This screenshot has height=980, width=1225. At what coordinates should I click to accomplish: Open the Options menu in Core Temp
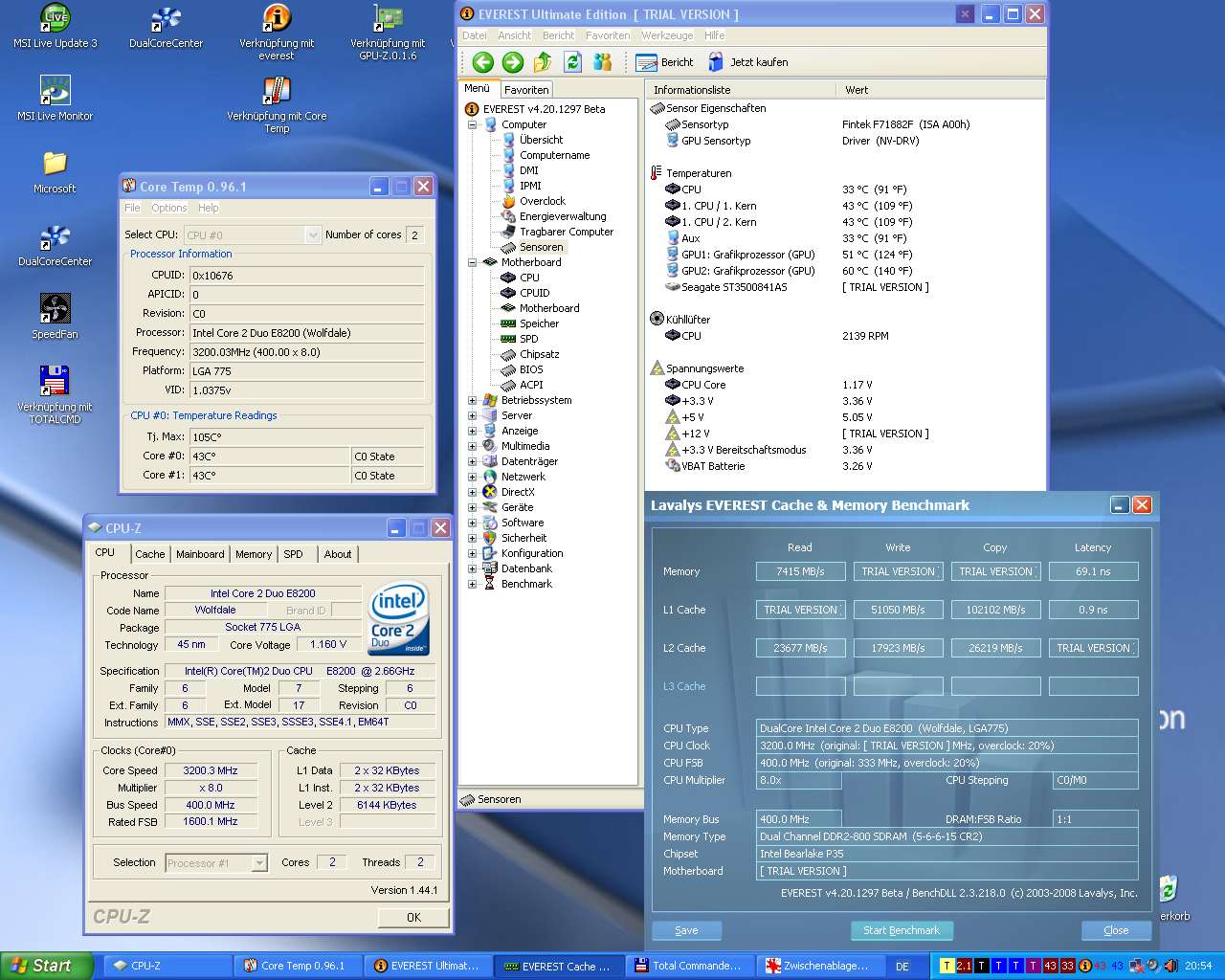(168, 208)
